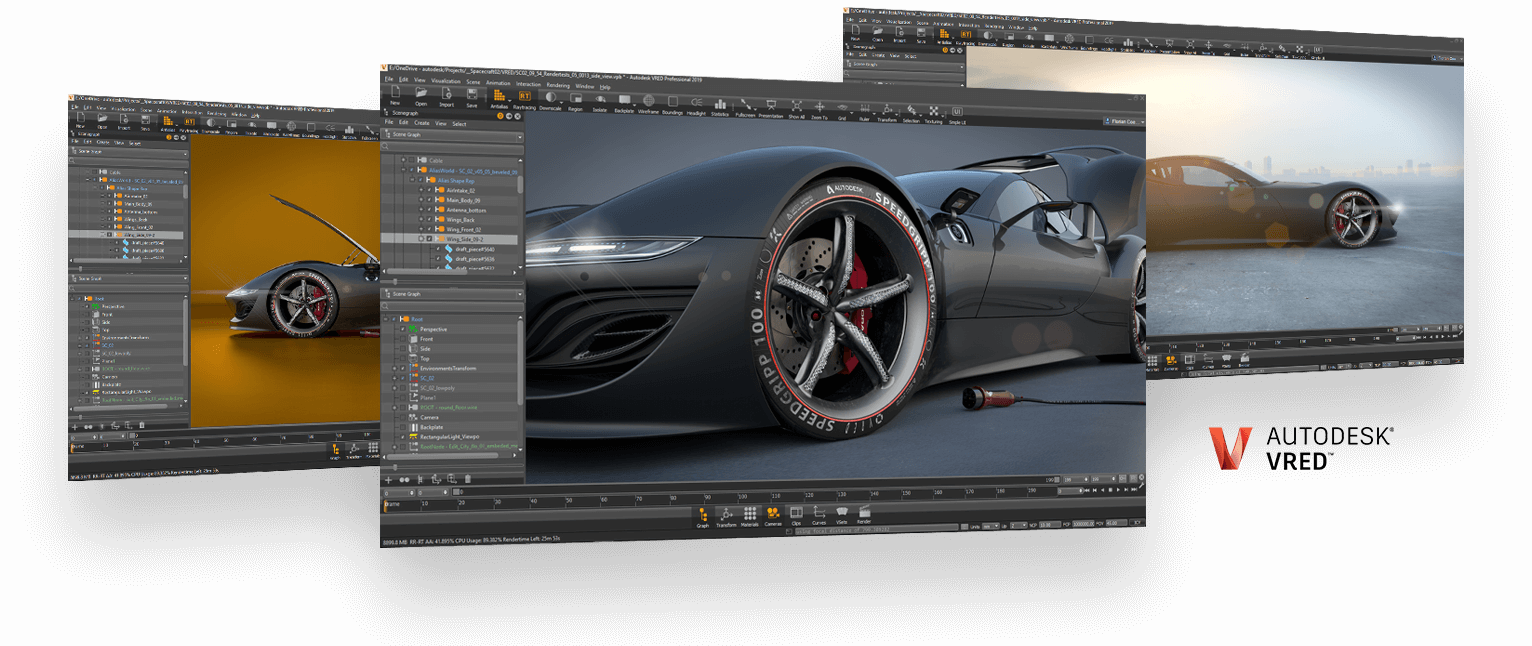Click the Simple UI icon in center toolbar
This screenshot has width=1532, height=646.
click(956, 112)
